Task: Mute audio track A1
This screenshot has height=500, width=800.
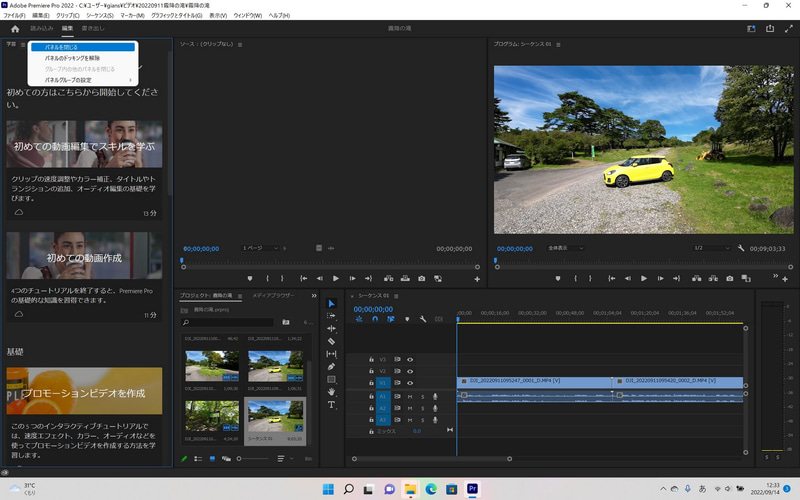Action: [410, 396]
